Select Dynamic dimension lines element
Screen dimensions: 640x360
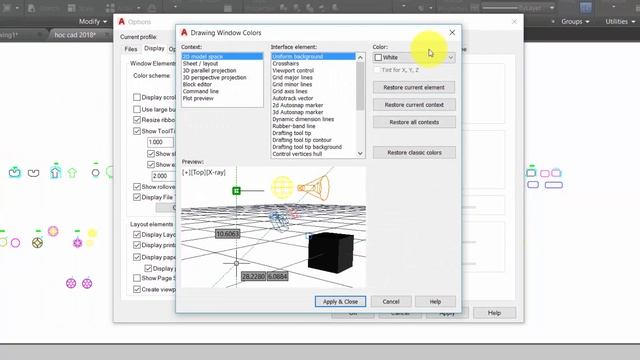[x=313, y=119]
